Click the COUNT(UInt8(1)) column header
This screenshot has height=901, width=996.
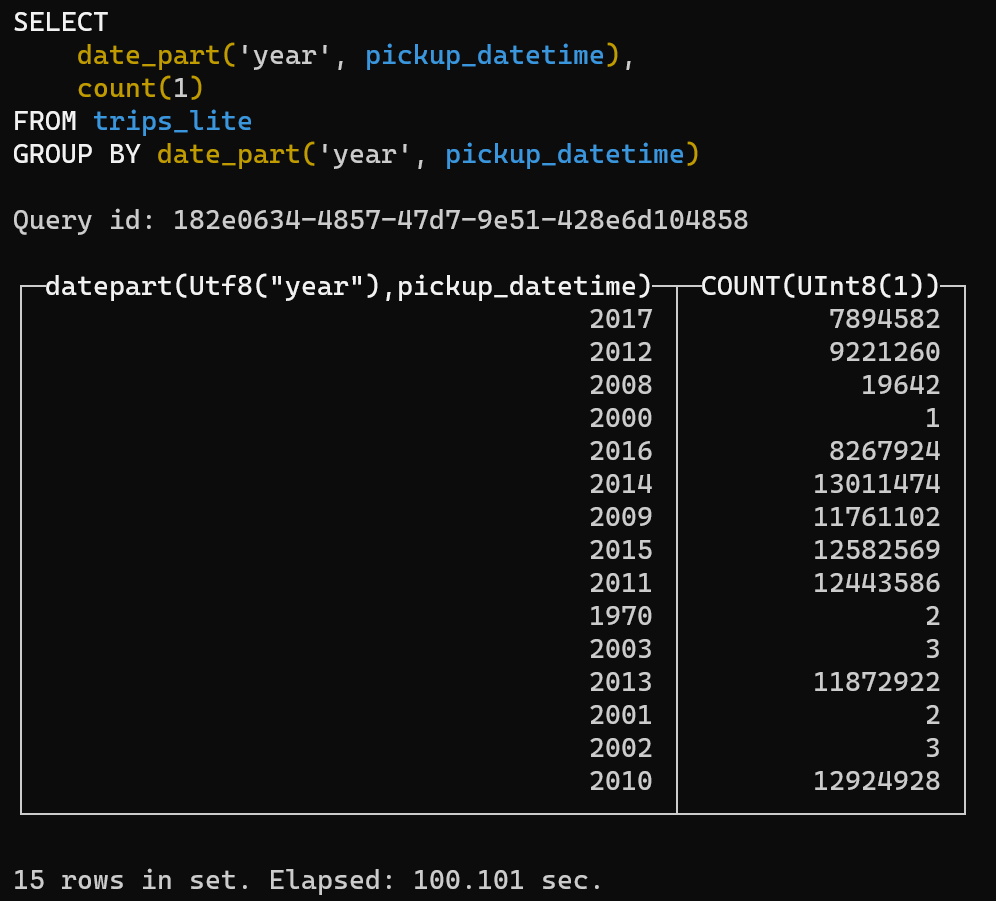pyautogui.click(x=820, y=287)
